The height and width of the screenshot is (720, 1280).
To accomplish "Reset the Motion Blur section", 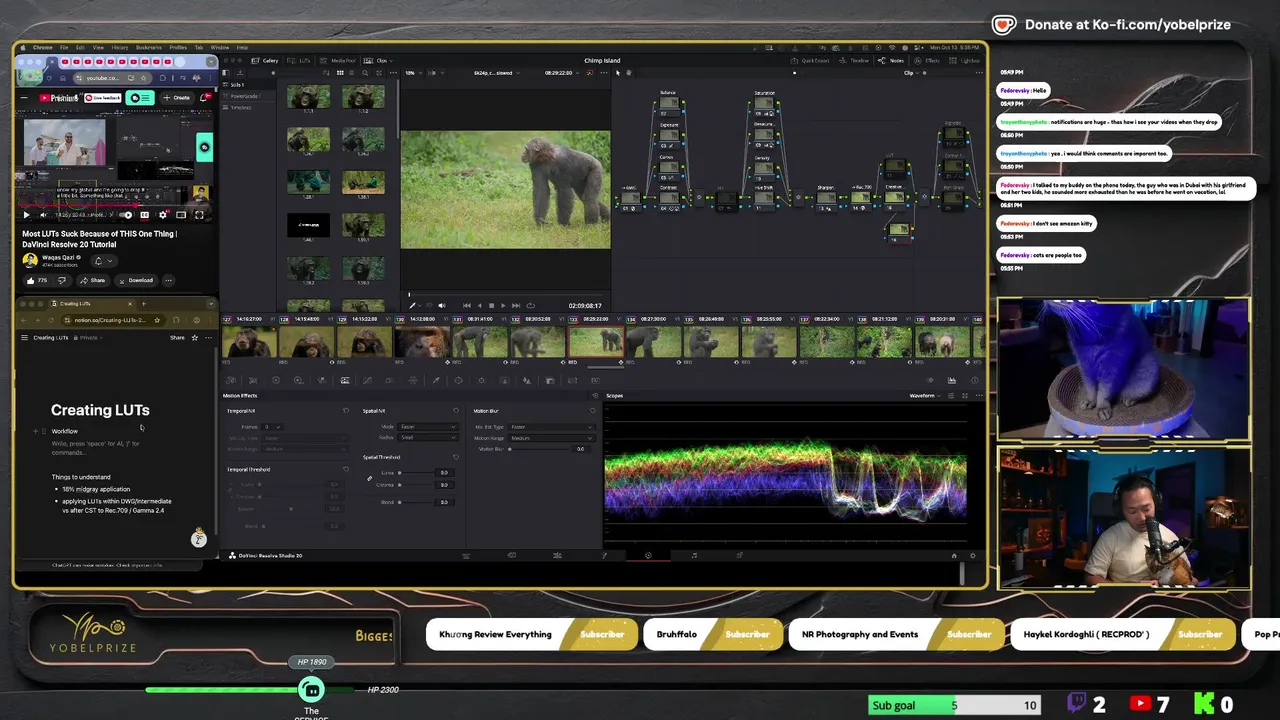I will tap(593, 411).
